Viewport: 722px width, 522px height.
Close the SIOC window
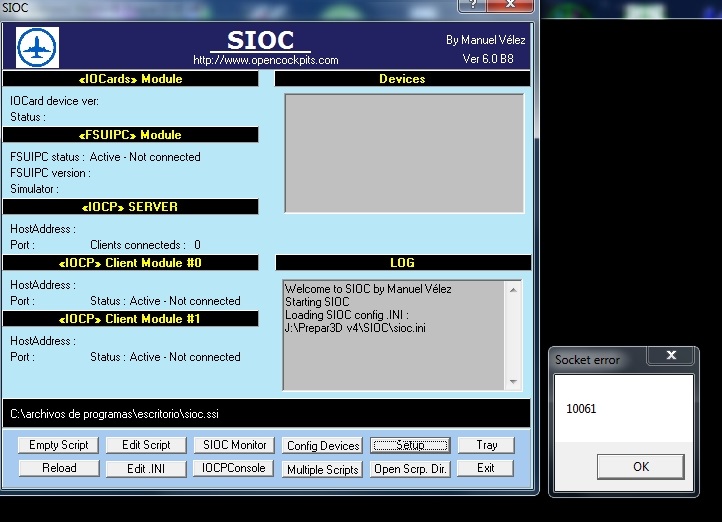click(510, 5)
